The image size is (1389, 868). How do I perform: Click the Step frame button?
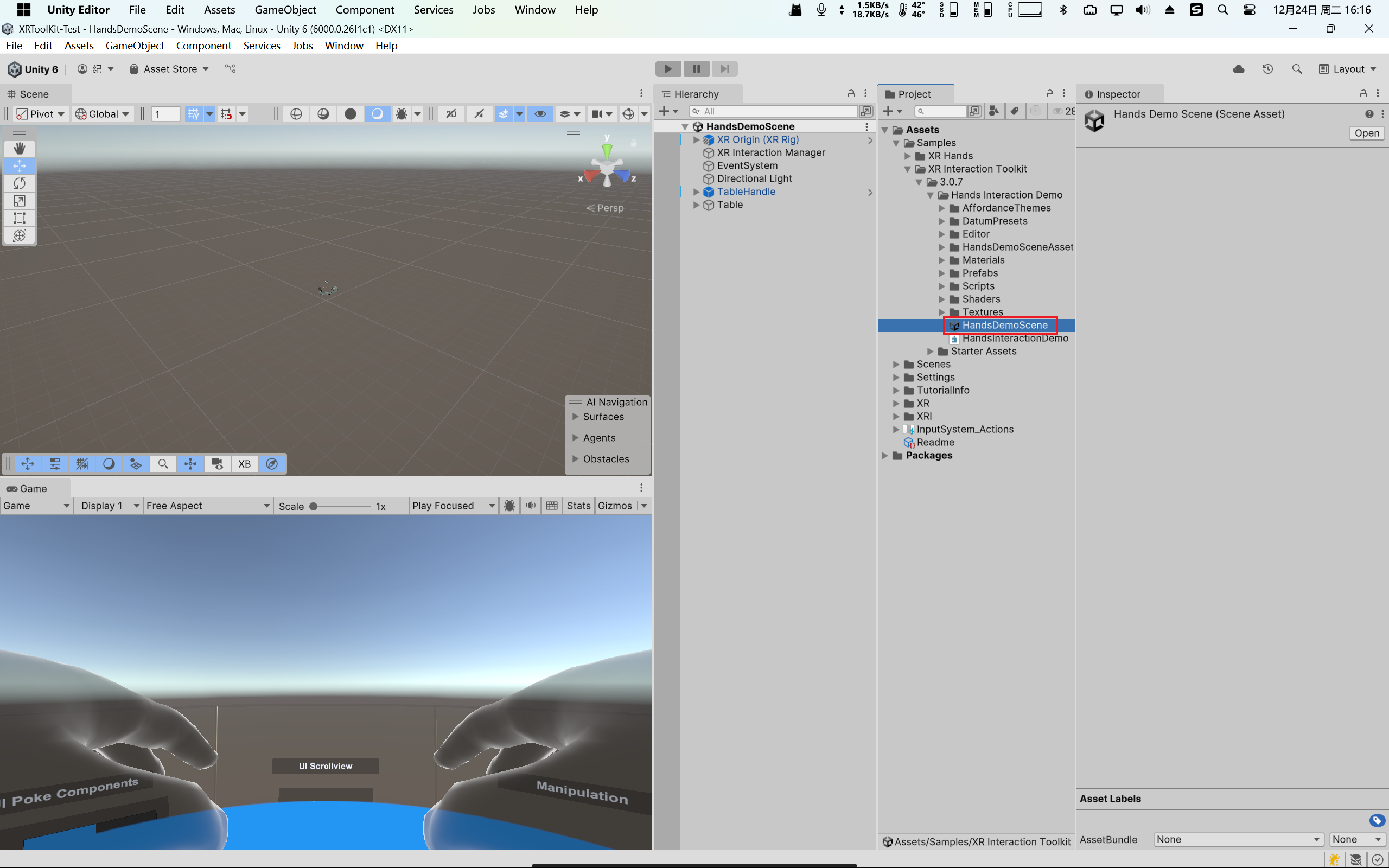[724, 69]
